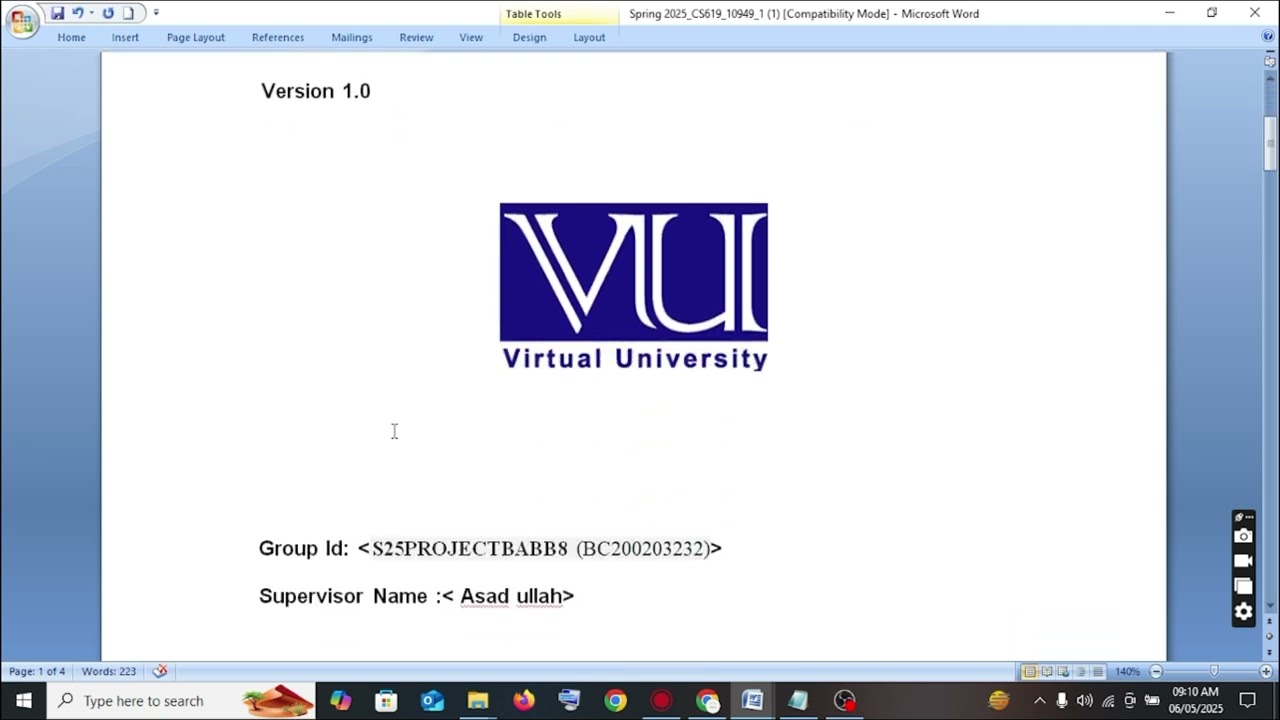Screen dimensions: 1280x720
Task: Click the taskbar search box
Action: (x=181, y=701)
